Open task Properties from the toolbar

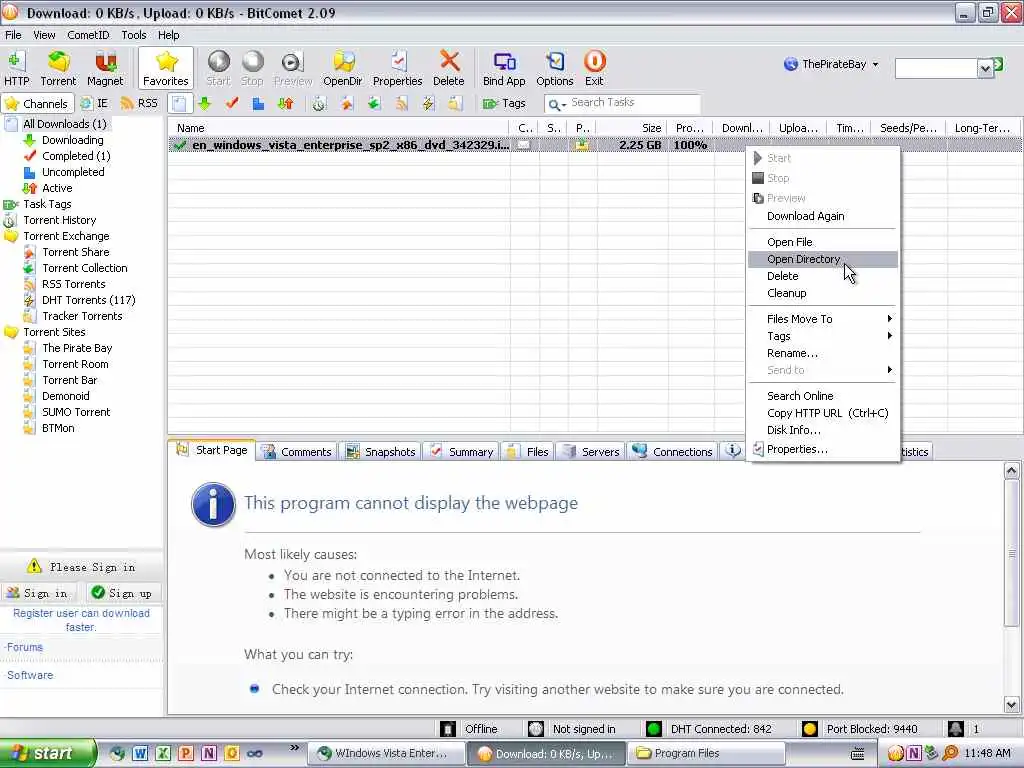coord(397,68)
